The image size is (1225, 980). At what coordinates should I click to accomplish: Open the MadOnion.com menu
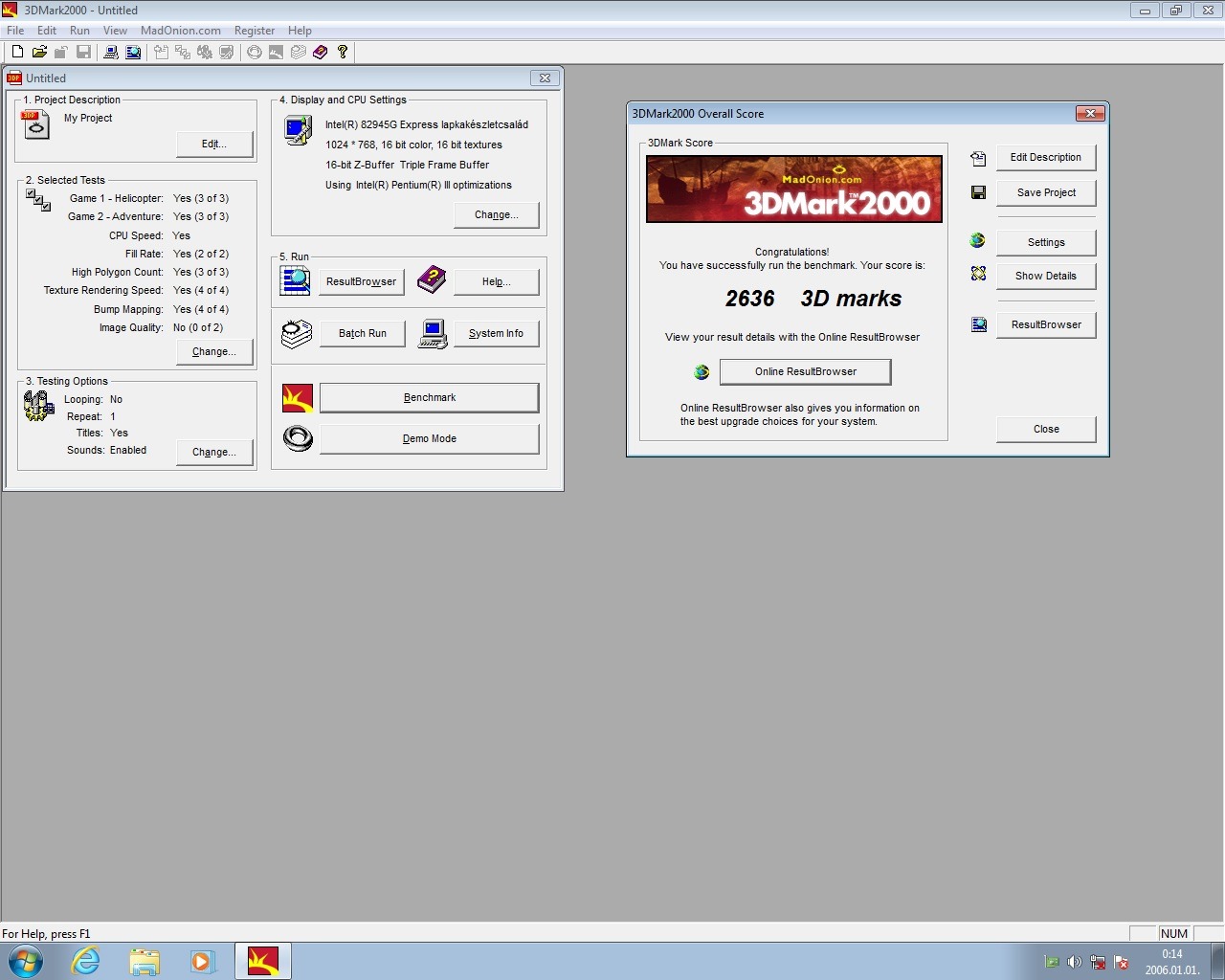point(181,31)
